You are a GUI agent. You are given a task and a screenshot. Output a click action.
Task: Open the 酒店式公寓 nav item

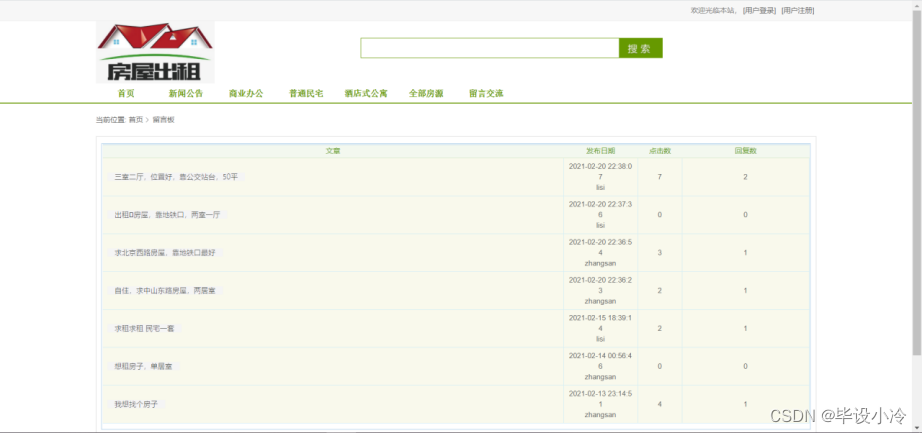tap(366, 94)
